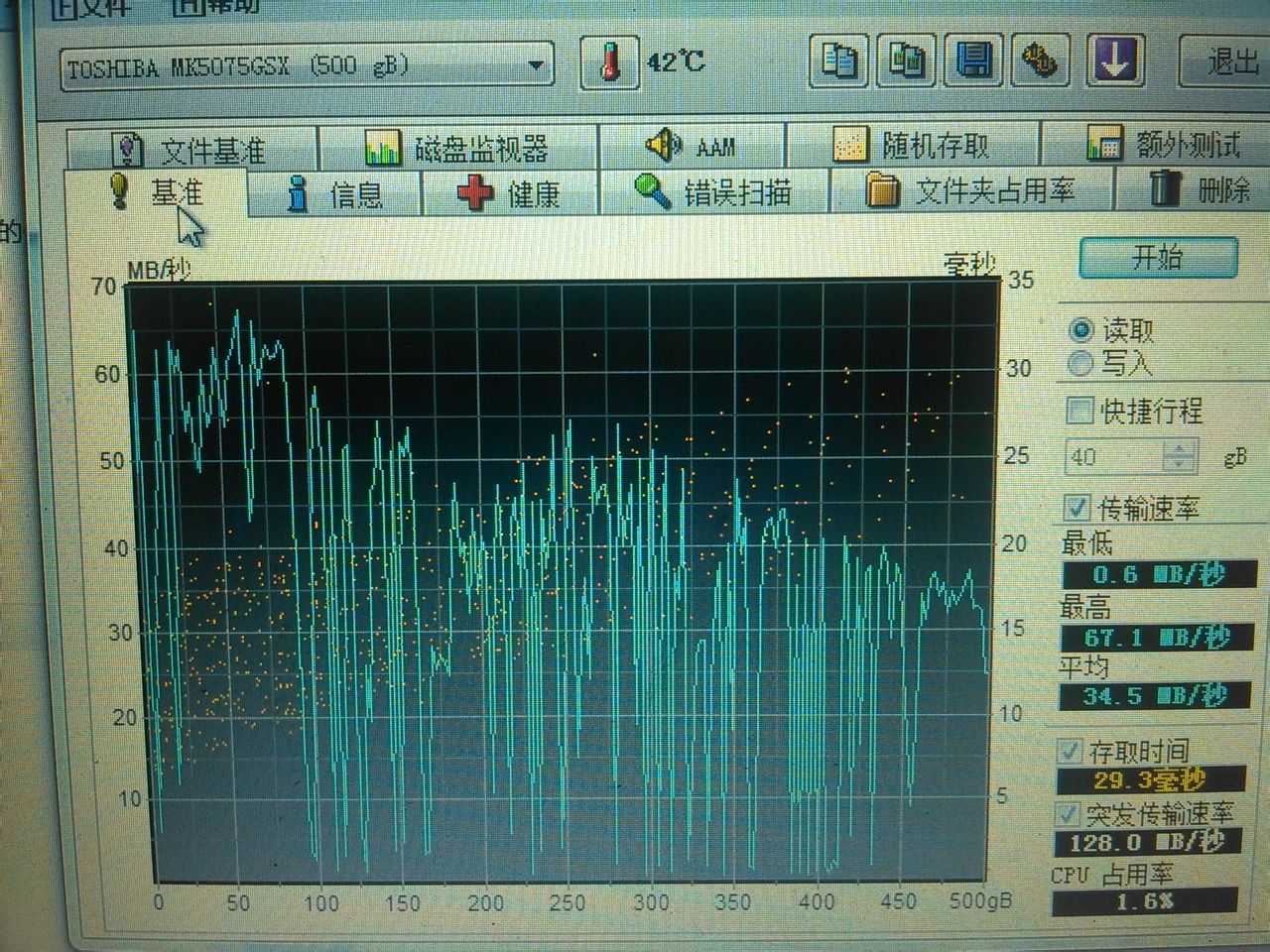Click the purple down-arrow tray icon

1113,61
